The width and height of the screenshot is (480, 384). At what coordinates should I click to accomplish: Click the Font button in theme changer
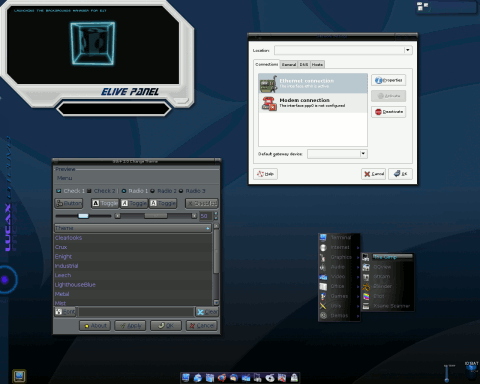pyautogui.click(x=65, y=312)
